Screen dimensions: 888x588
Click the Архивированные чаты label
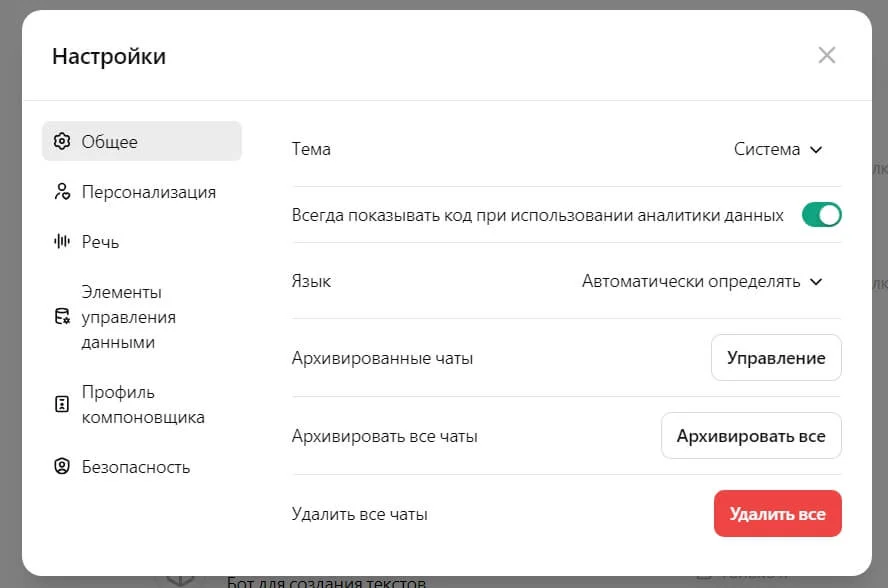[x=382, y=358]
